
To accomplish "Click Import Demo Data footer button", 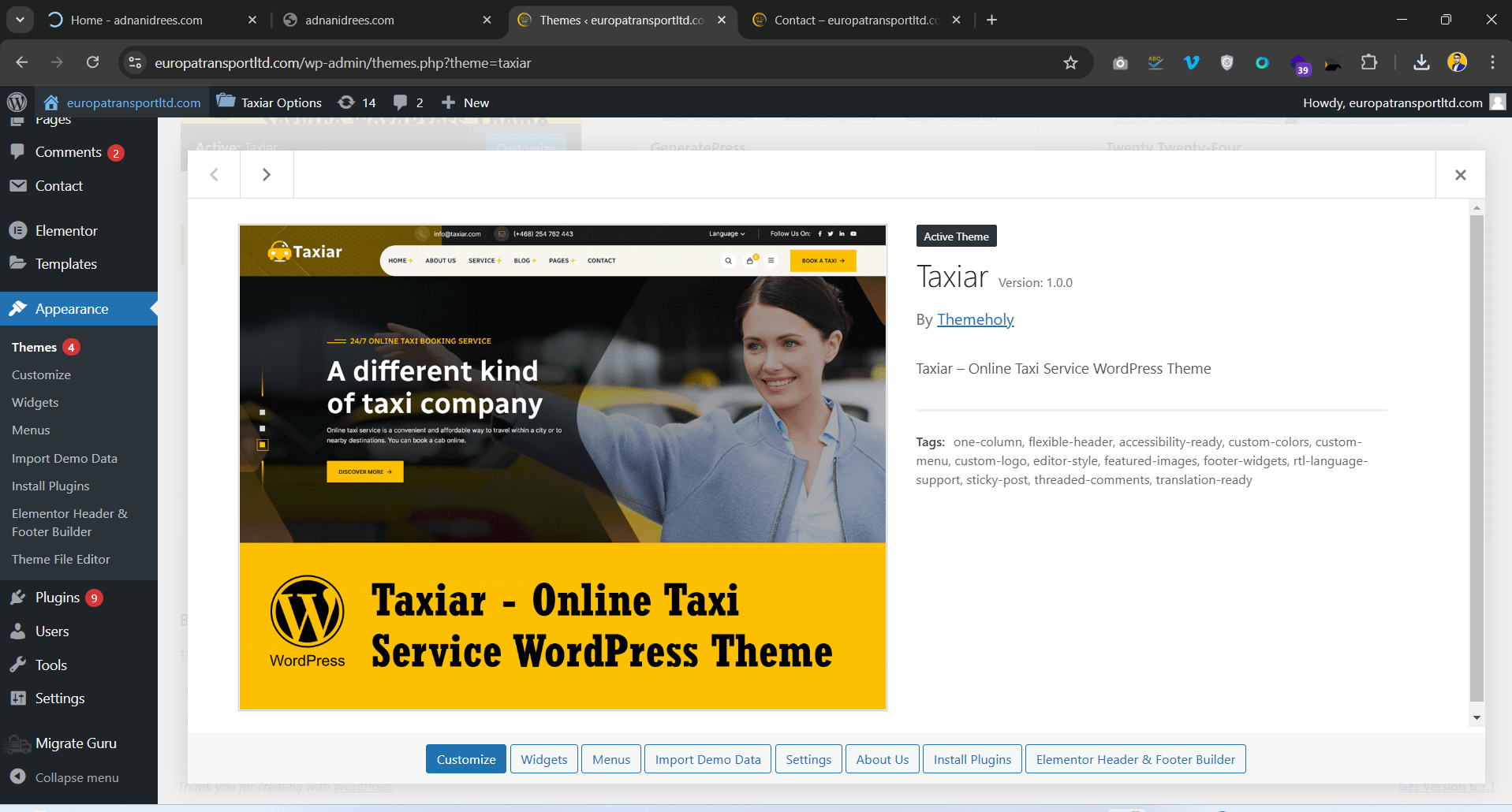I will [x=707, y=759].
